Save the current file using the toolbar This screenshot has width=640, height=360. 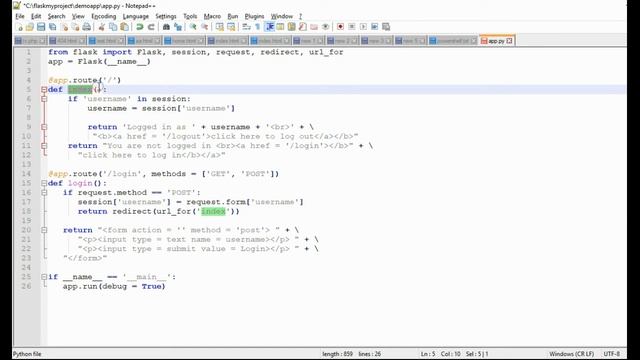41,27
